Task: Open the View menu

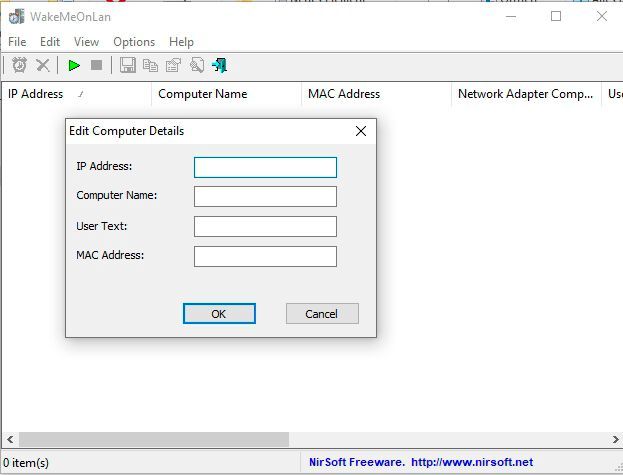Action: 86,42
